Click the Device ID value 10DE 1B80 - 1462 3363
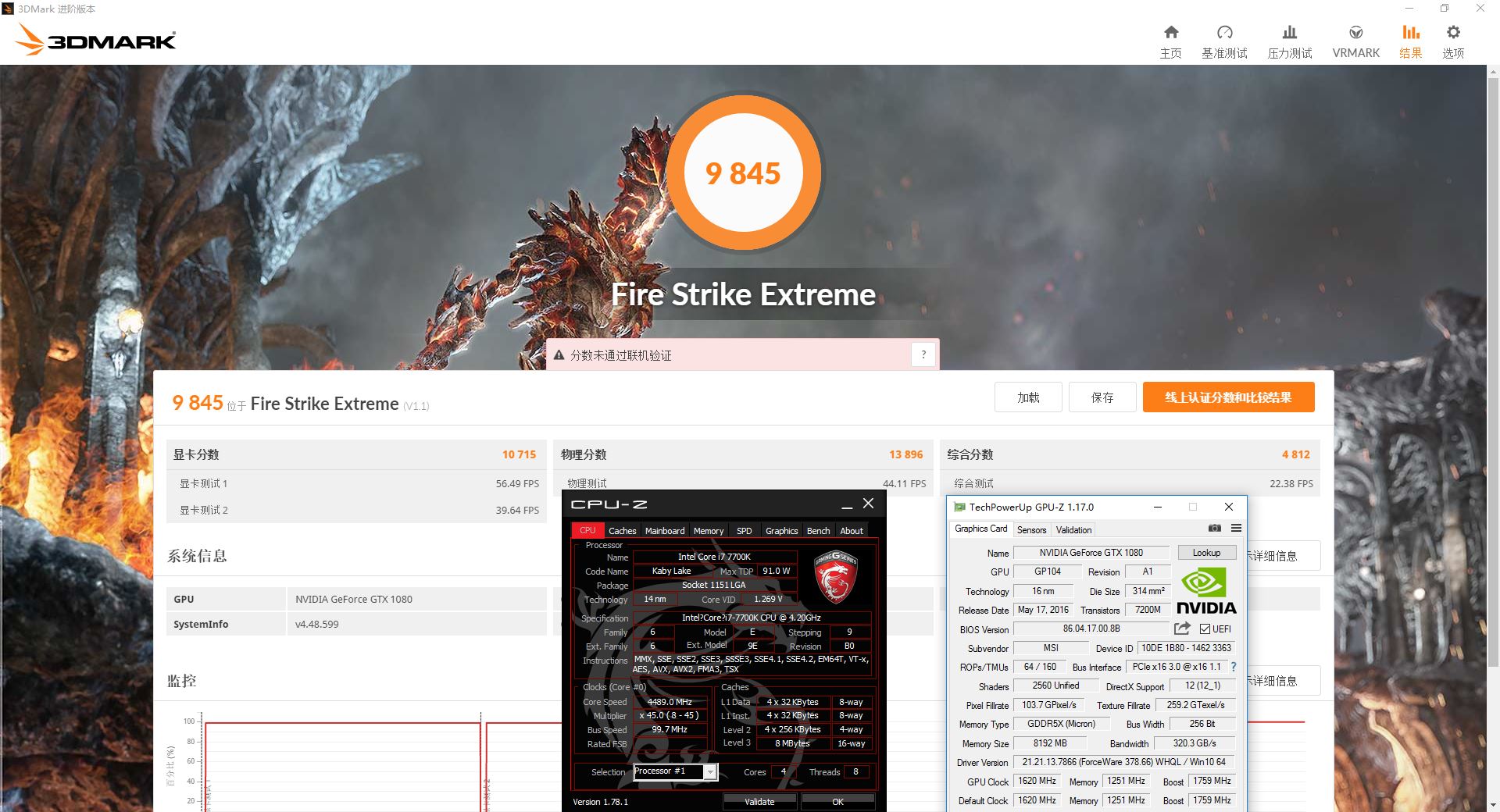Viewport: 1500px width, 812px height. pos(1186,648)
